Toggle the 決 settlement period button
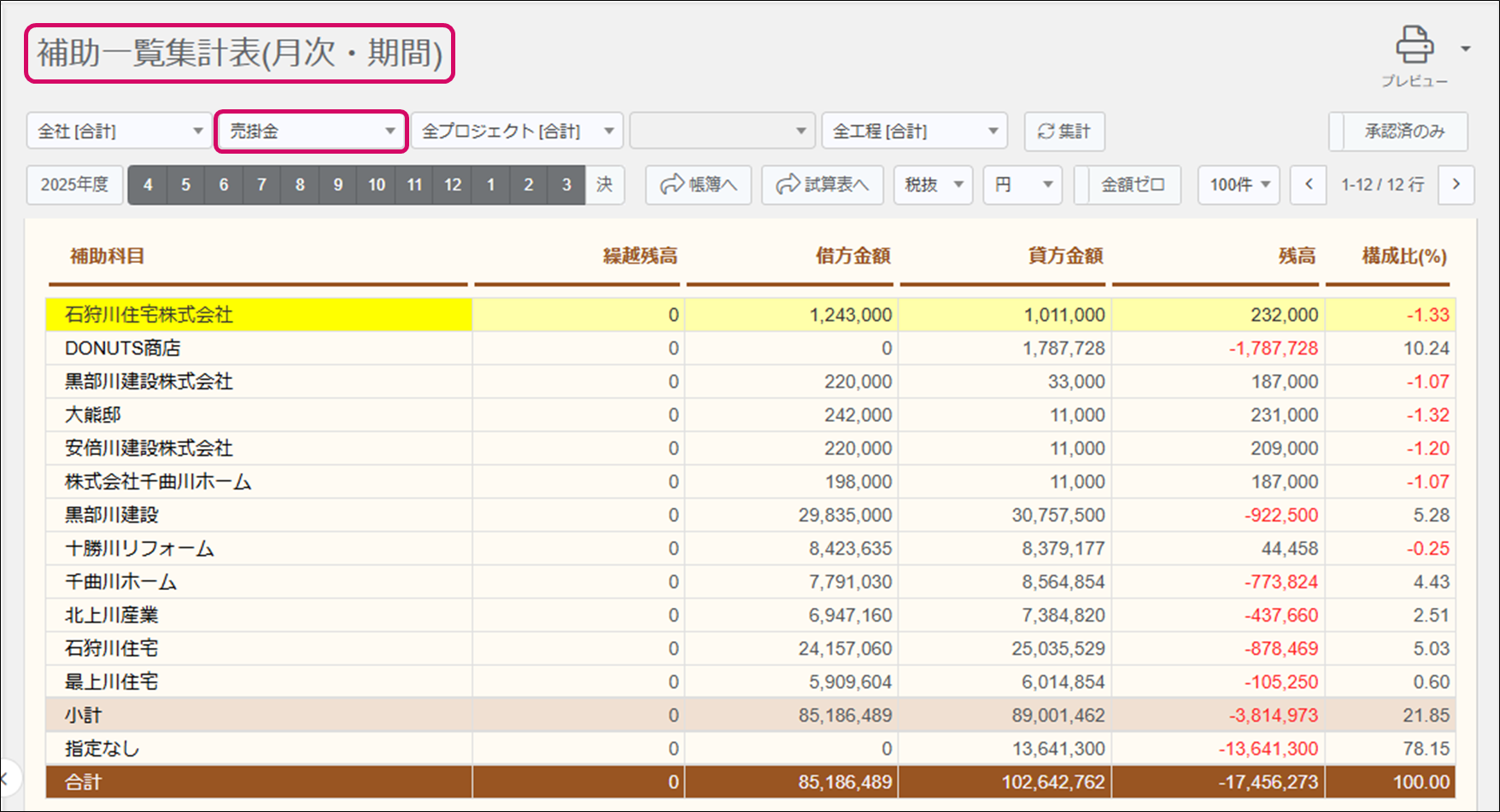1500x812 pixels. [x=605, y=184]
